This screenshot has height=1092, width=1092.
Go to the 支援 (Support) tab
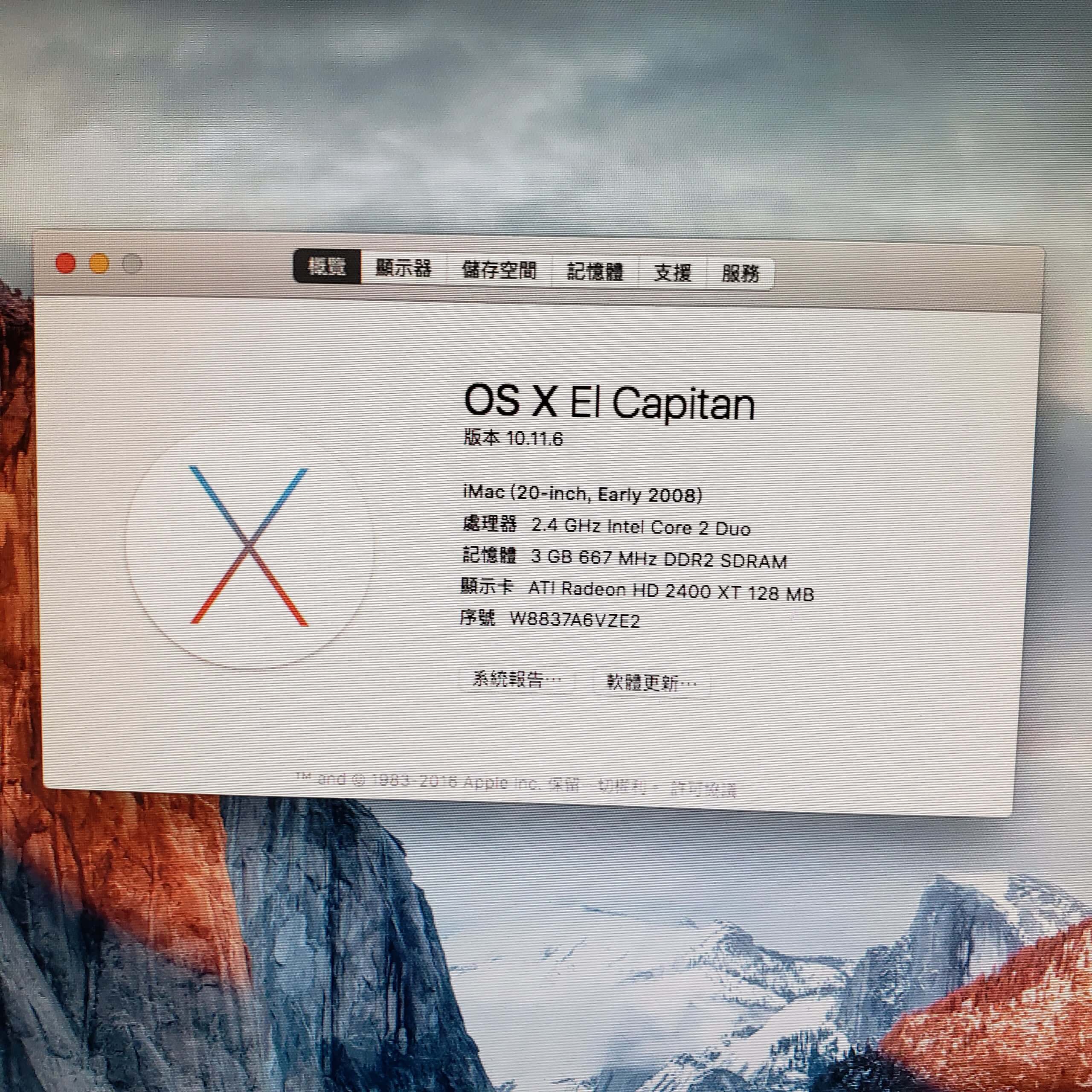click(672, 273)
